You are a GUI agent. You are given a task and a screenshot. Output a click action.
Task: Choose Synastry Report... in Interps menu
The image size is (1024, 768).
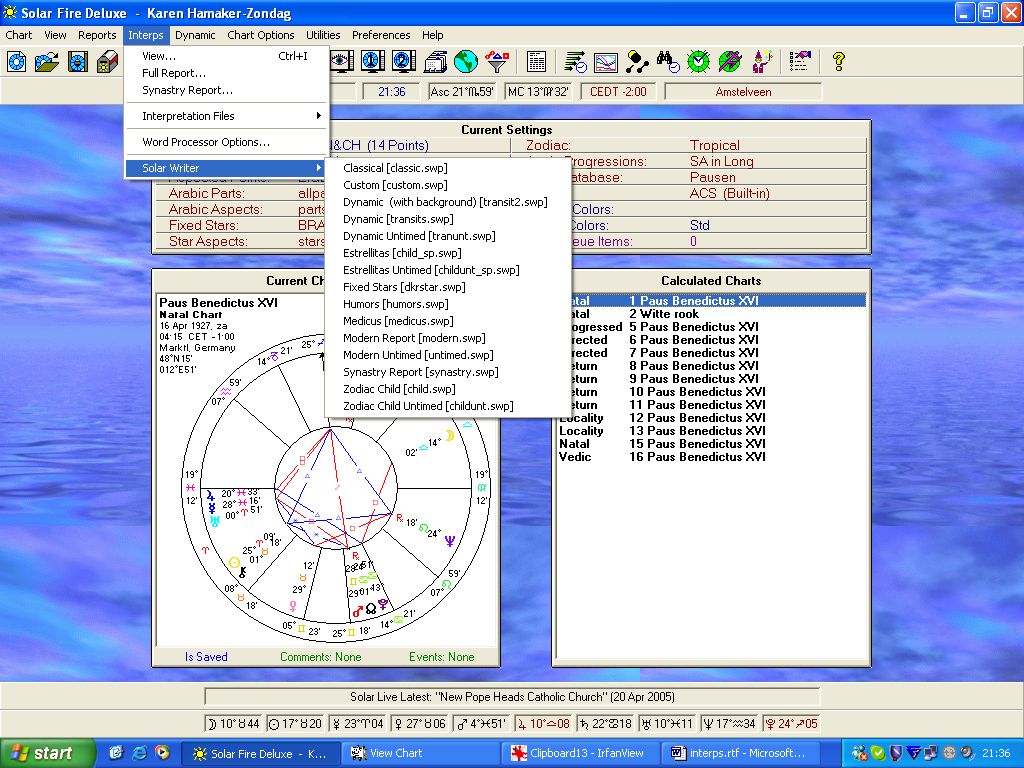[x=187, y=90]
